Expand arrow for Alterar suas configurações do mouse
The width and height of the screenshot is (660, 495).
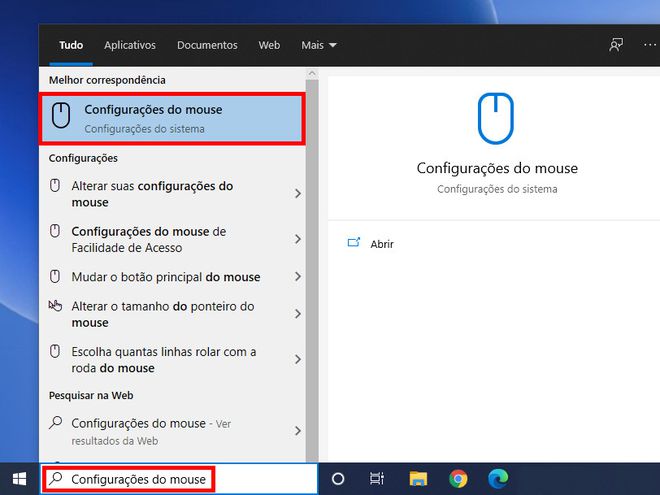click(298, 194)
